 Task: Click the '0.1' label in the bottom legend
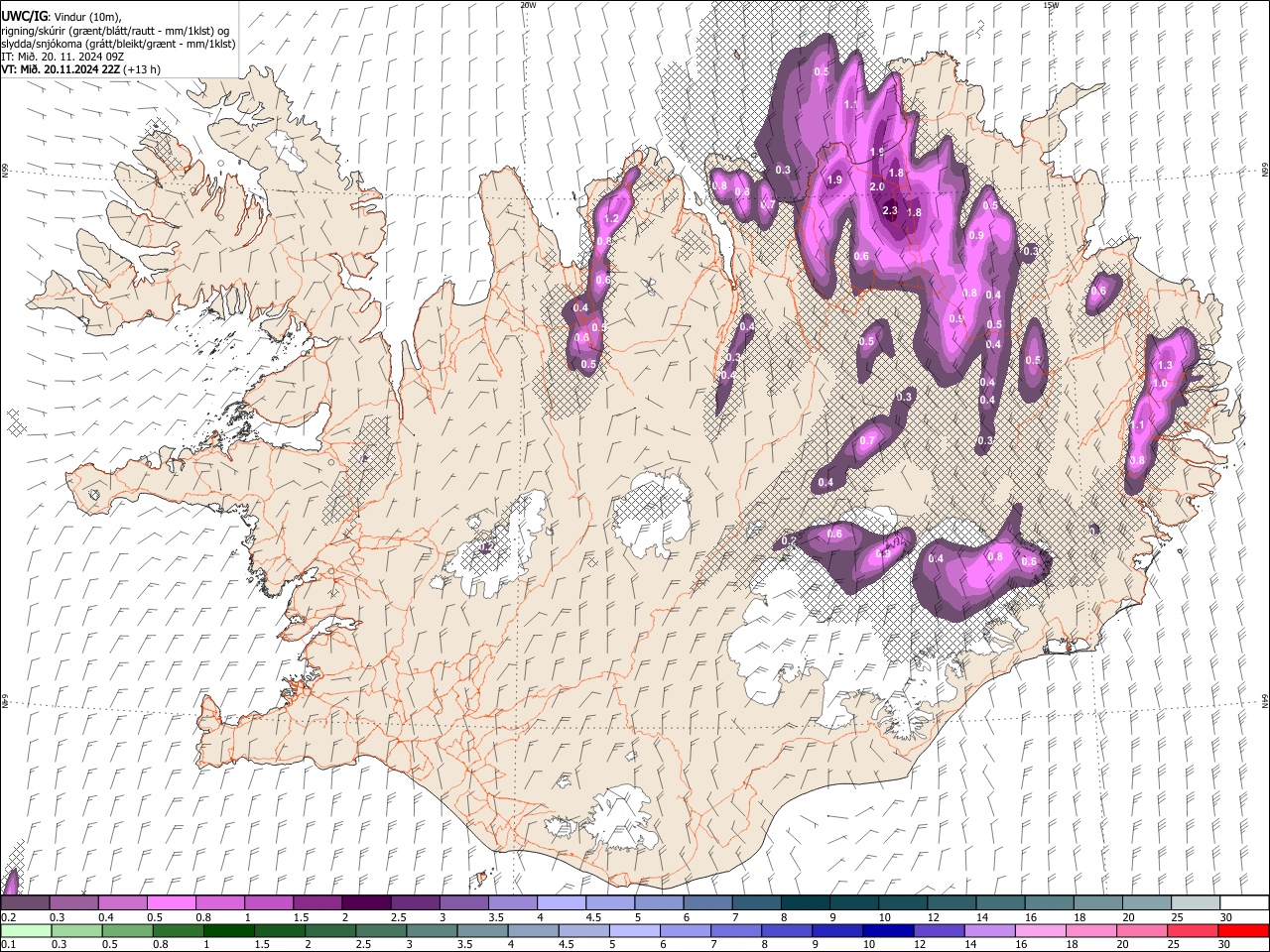pyautogui.click(x=9, y=945)
